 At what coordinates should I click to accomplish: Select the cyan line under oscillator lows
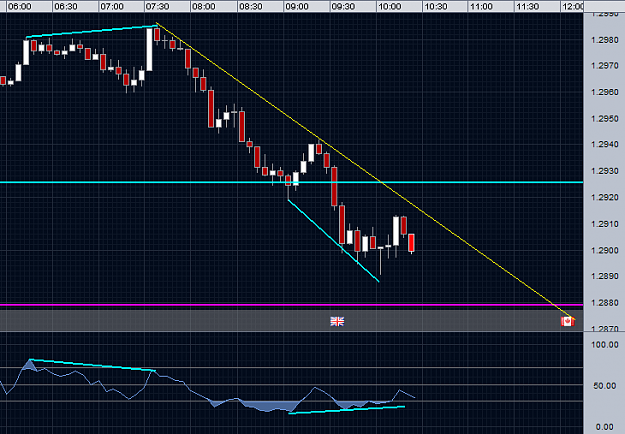[x=346, y=410]
